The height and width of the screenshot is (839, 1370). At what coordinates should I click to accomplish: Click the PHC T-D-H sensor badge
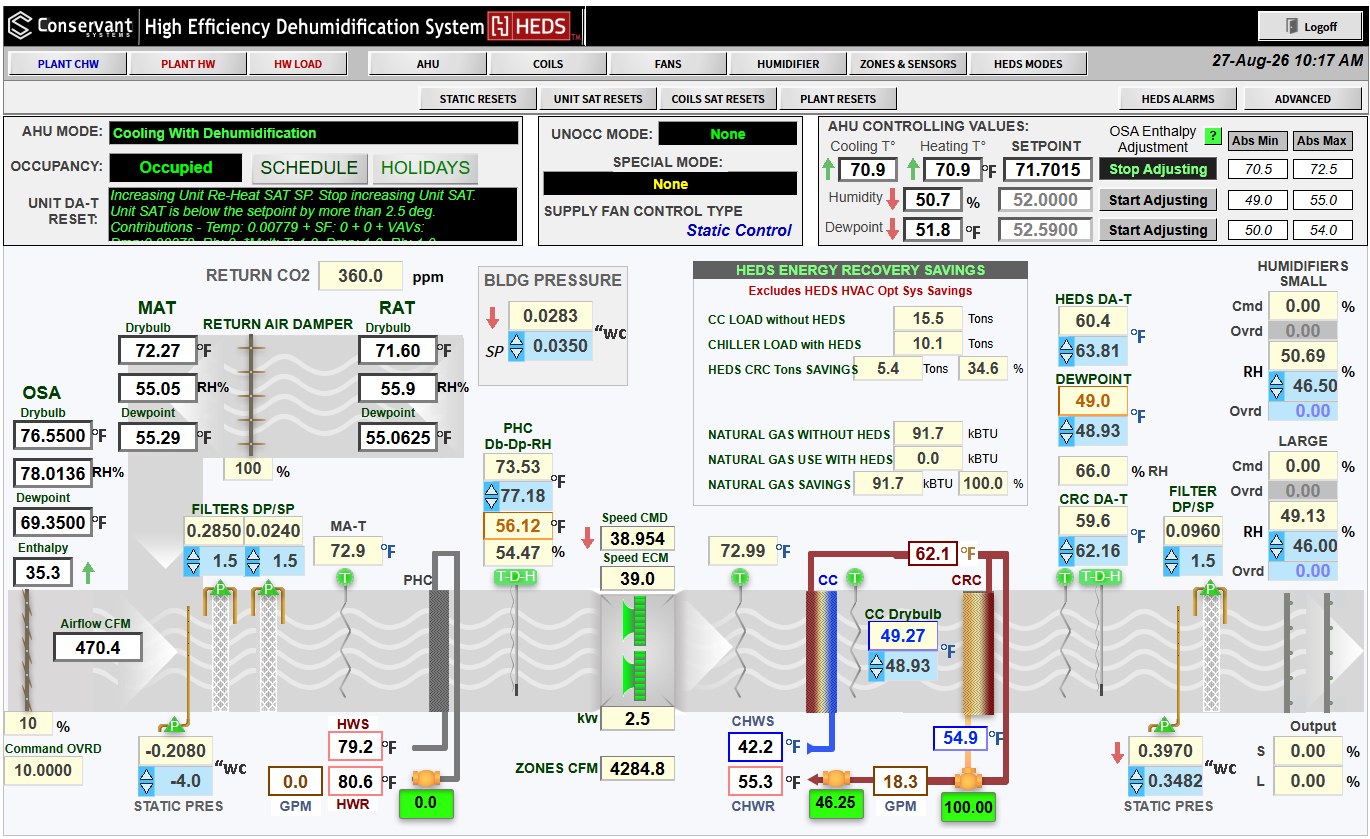pyautogui.click(x=516, y=577)
